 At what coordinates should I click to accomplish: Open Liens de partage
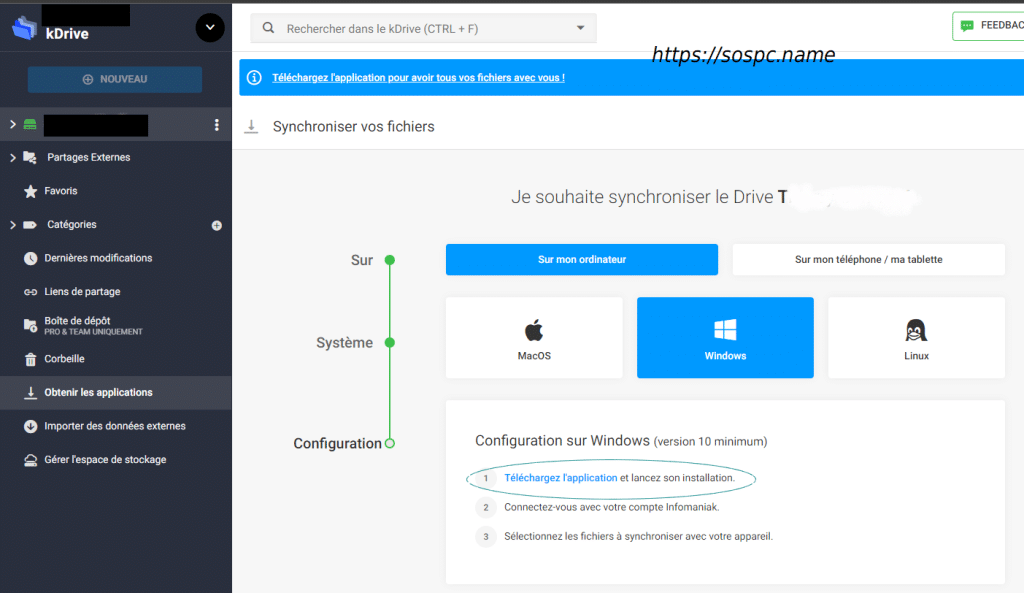[x=82, y=292]
